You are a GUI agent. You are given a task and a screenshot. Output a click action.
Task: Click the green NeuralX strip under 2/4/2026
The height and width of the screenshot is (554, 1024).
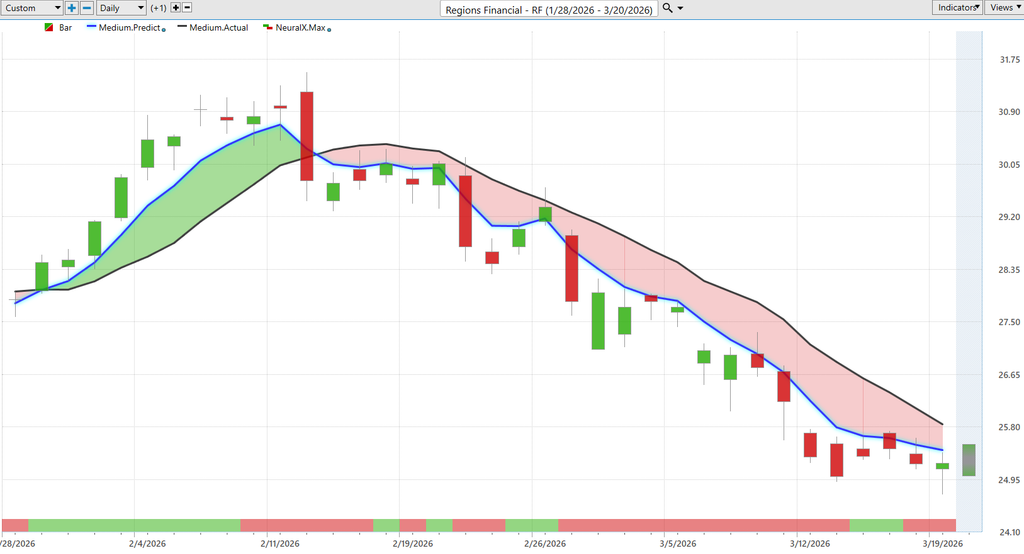(x=134, y=525)
